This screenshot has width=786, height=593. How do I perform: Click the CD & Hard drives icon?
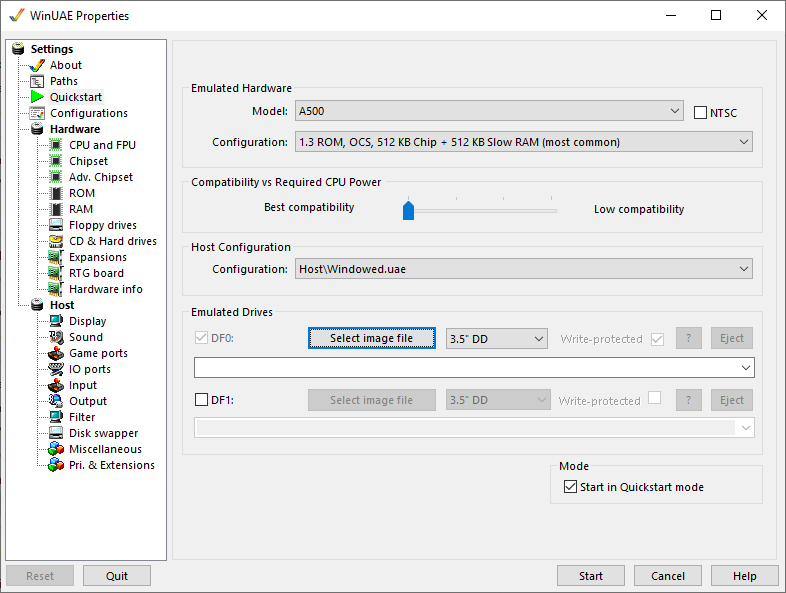click(56, 241)
